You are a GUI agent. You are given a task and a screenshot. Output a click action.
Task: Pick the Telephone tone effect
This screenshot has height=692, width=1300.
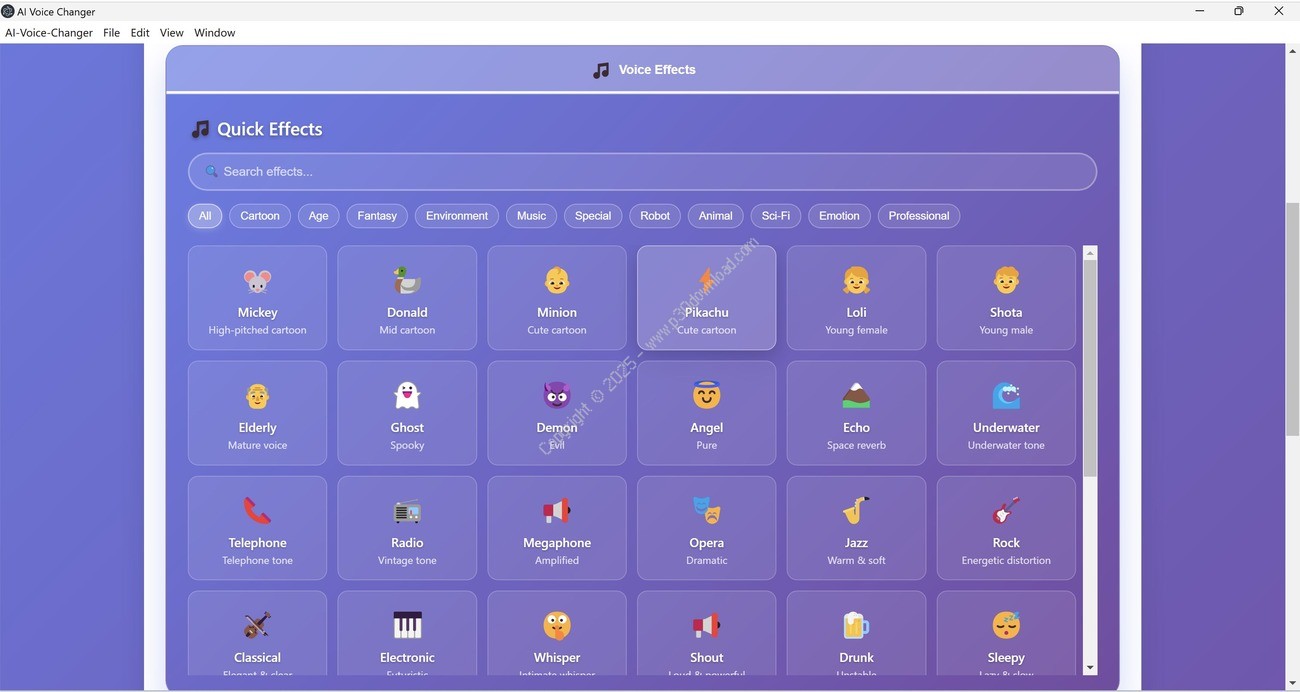coord(257,528)
